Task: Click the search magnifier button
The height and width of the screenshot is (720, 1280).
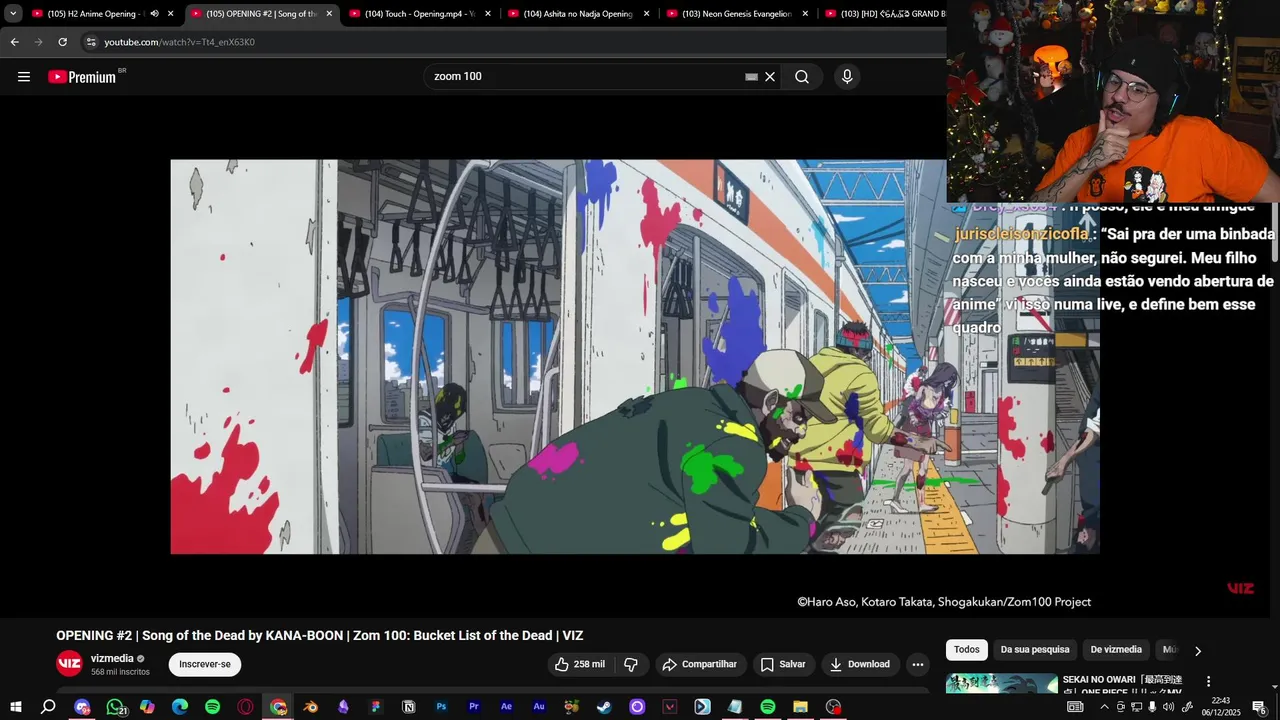Action: point(801,77)
